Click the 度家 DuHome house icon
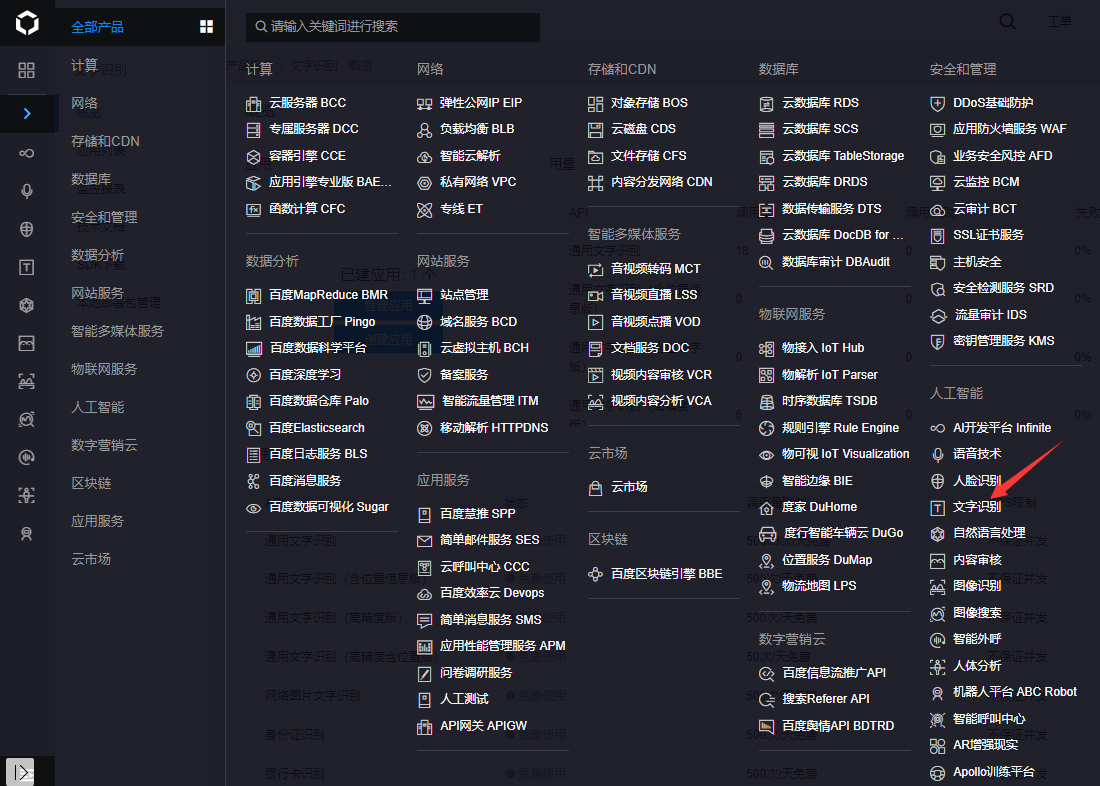This screenshot has height=786, width=1100. click(767, 507)
